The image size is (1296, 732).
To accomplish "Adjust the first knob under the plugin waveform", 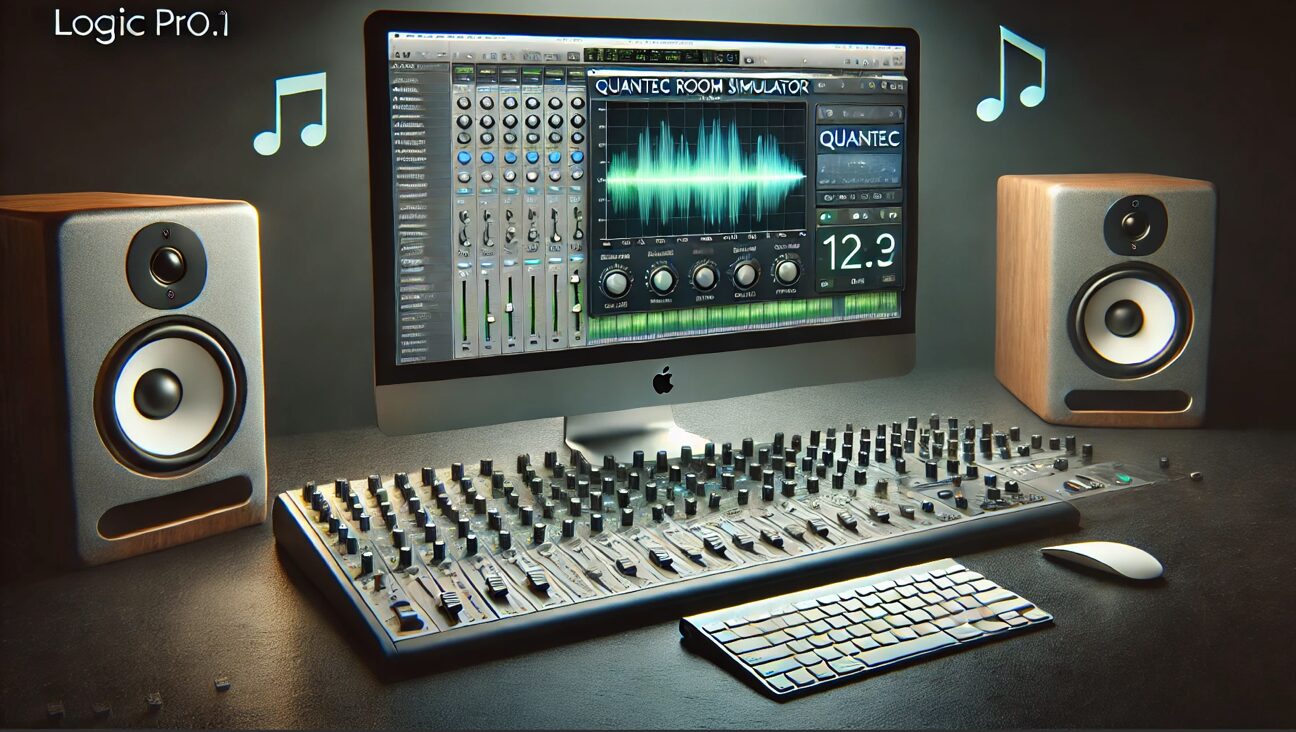I will (616, 283).
